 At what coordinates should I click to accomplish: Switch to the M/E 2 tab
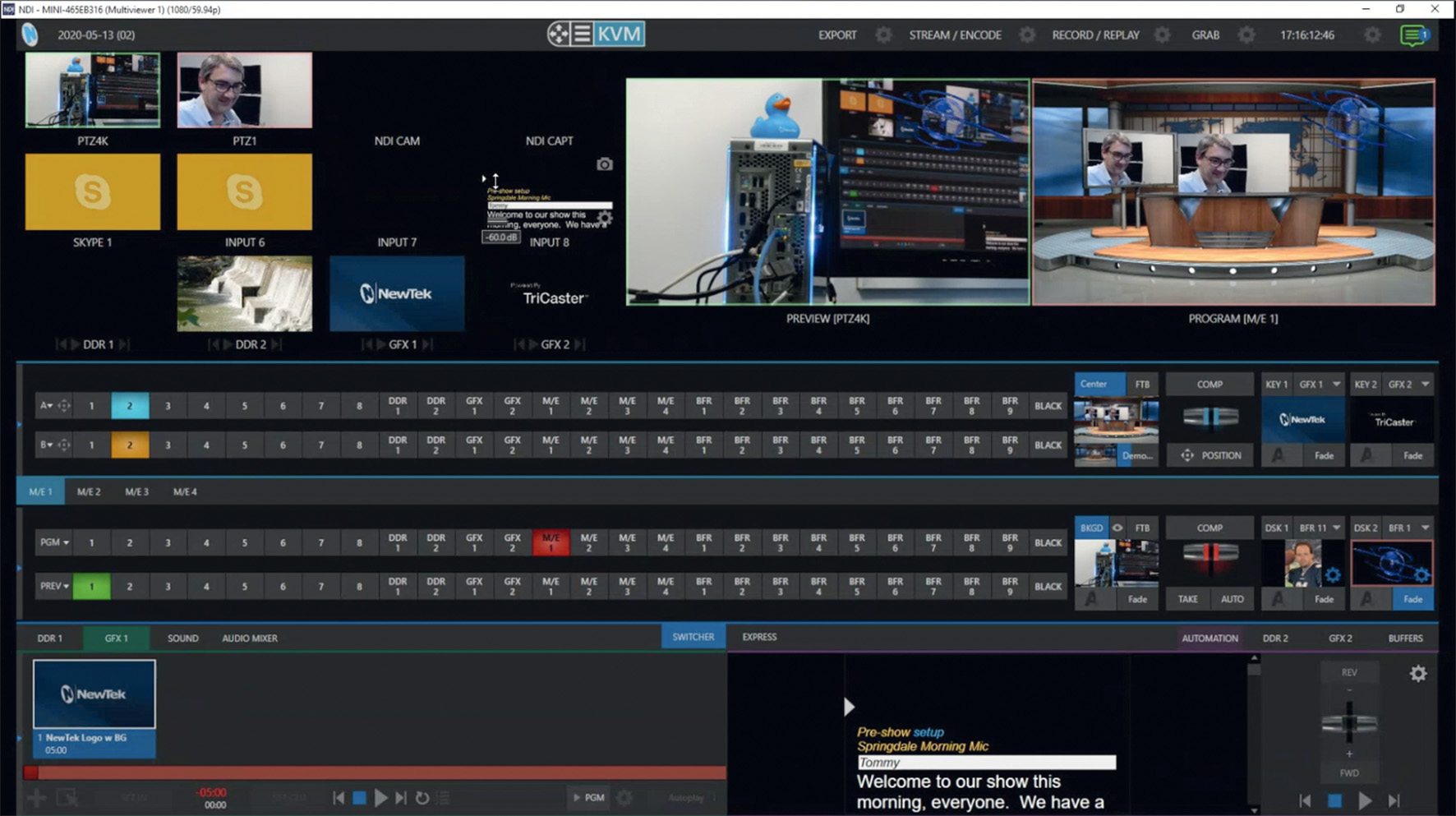click(89, 491)
